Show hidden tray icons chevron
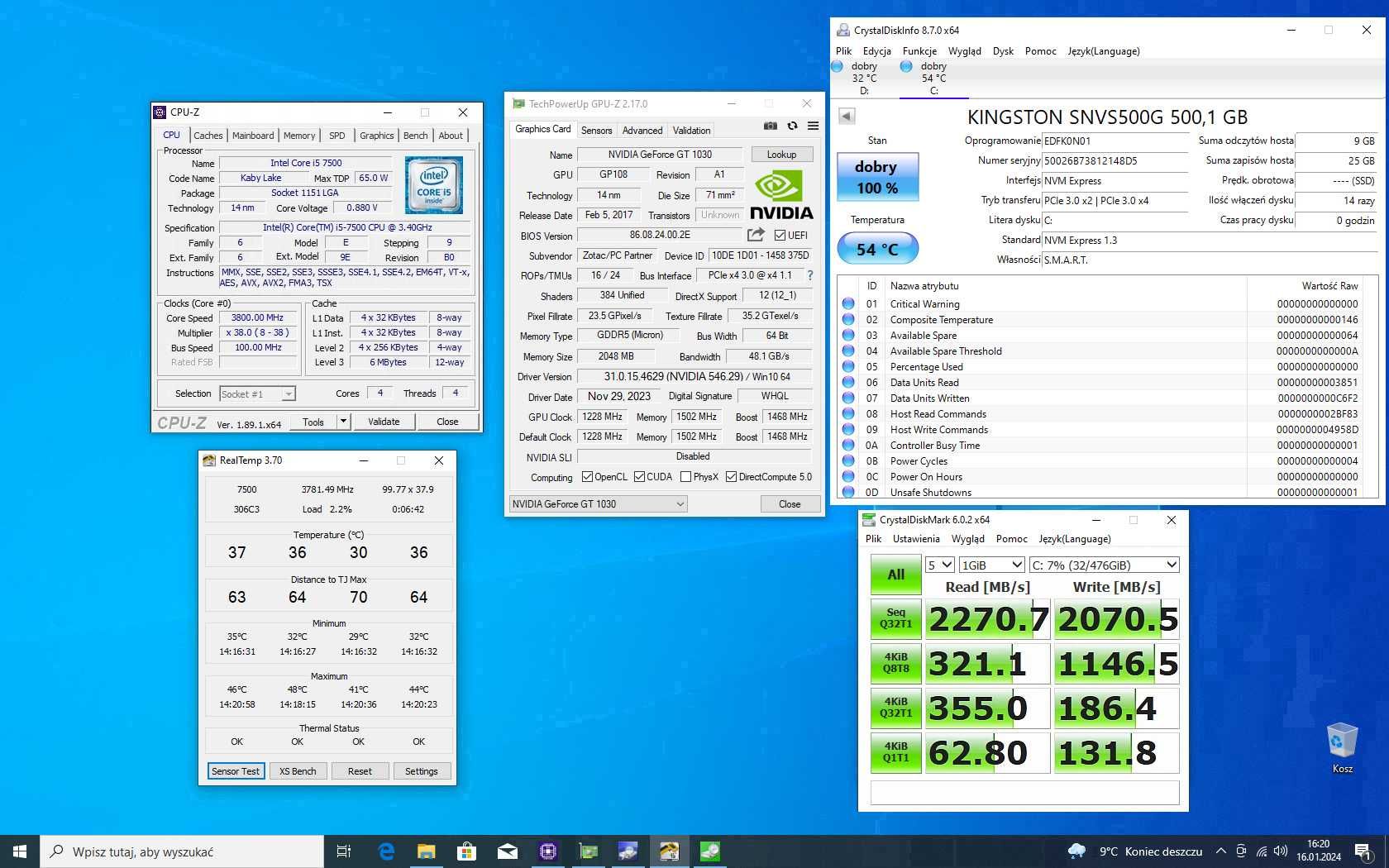The height and width of the screenshot is (868, 1389). (1221, 851)
